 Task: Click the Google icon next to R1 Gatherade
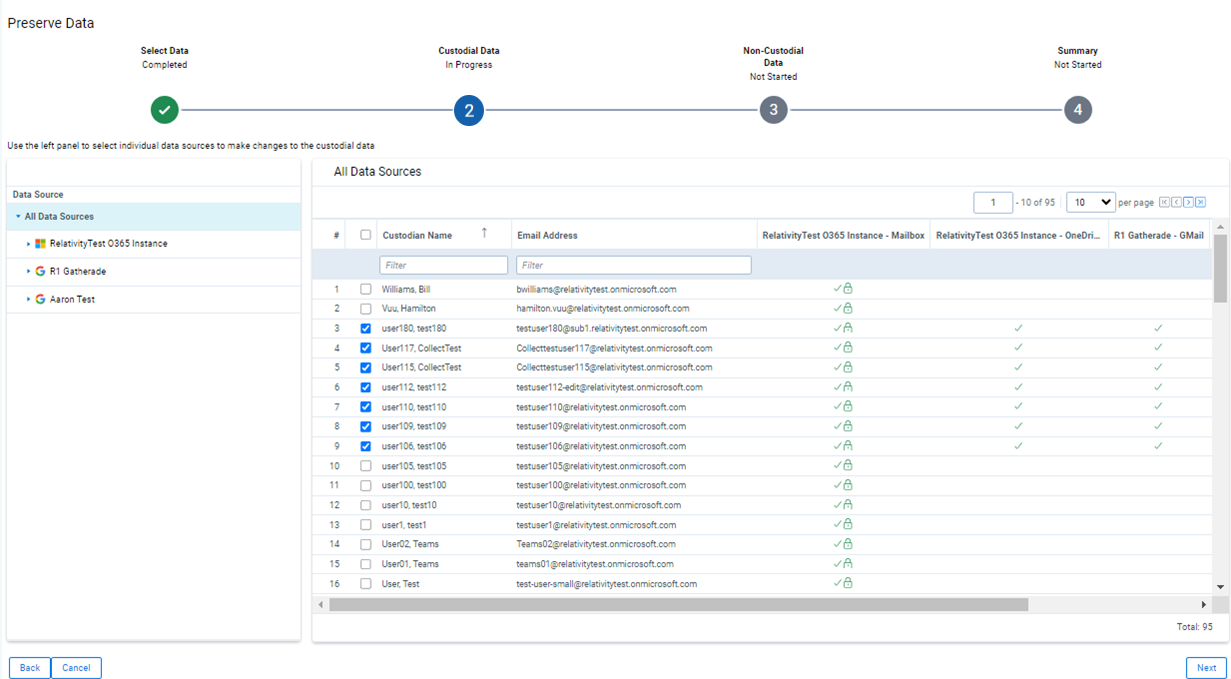[x=40, y=271]
